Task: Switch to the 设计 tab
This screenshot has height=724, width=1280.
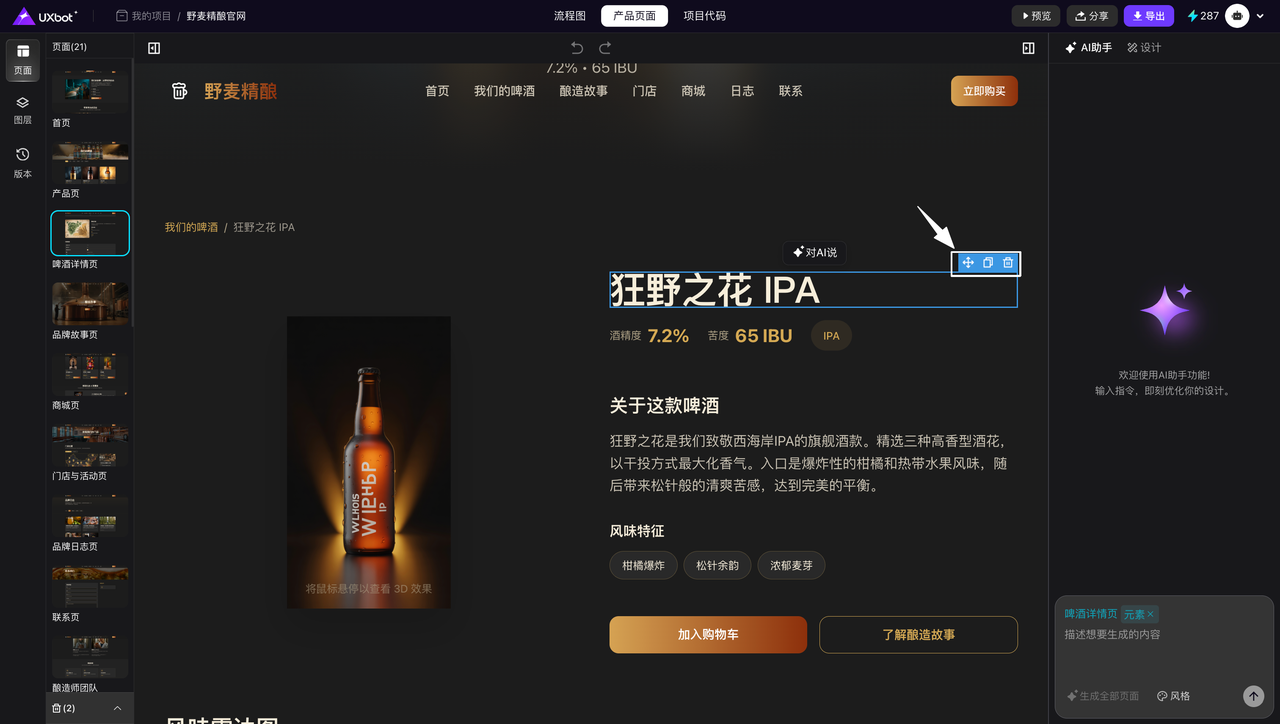Action: click(1144, 48)
